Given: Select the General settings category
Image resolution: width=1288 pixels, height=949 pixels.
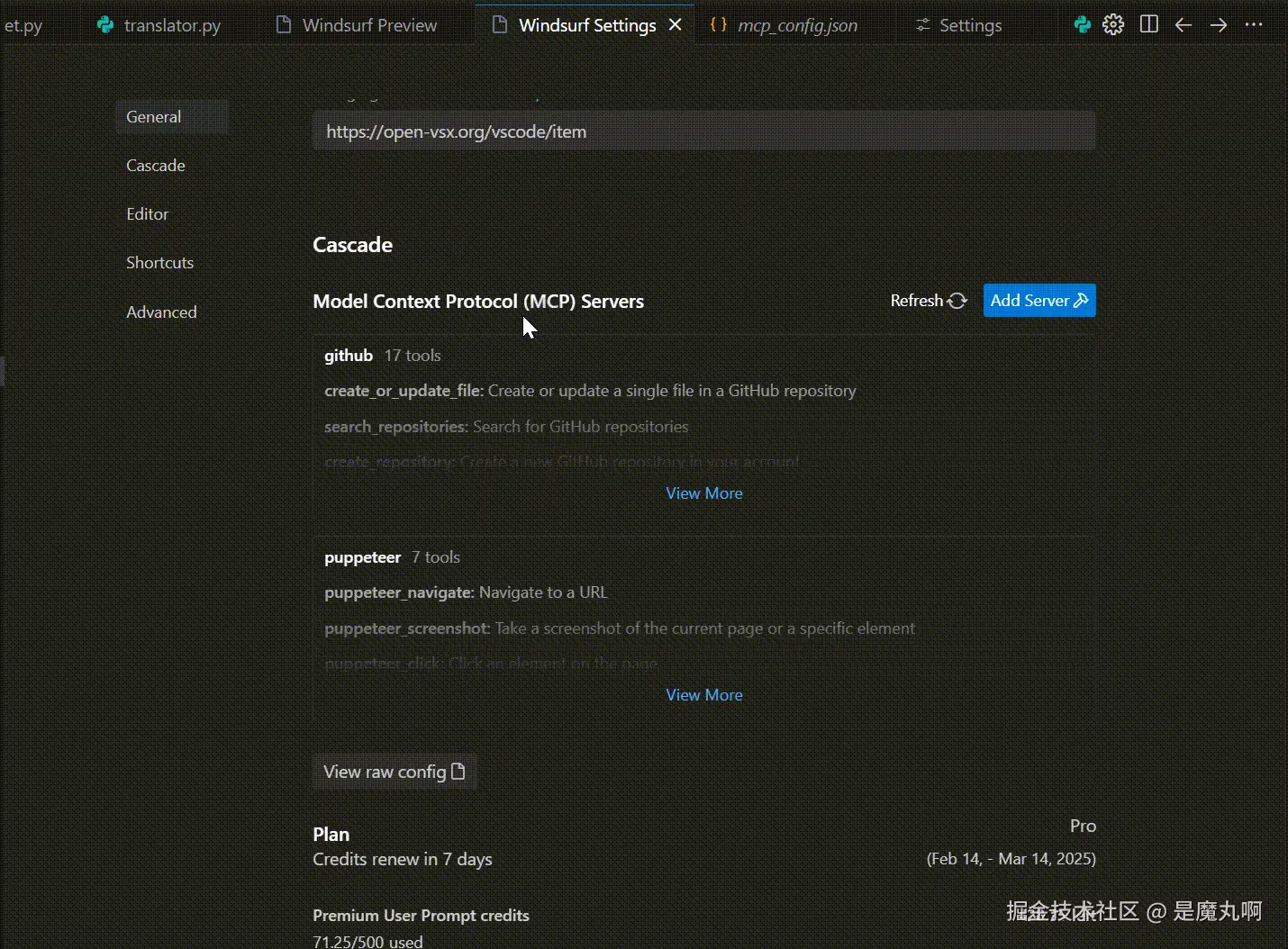Looking at the screenshot, I should click(x=171, y=117).
